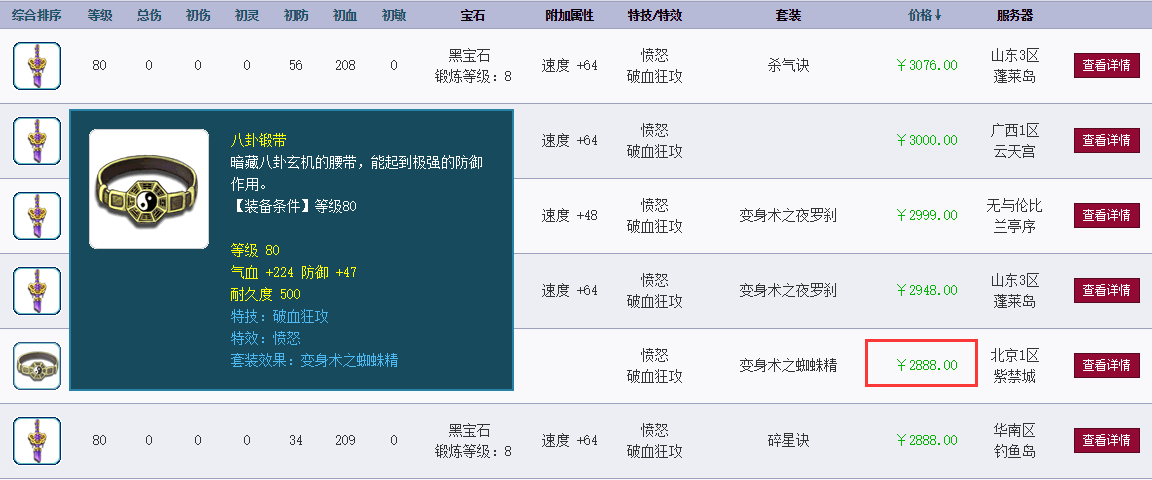This screenshot has height=480, width=1152.
Task: Click item icon in 广西1区 云天宫 row
Action: [37, 140]
